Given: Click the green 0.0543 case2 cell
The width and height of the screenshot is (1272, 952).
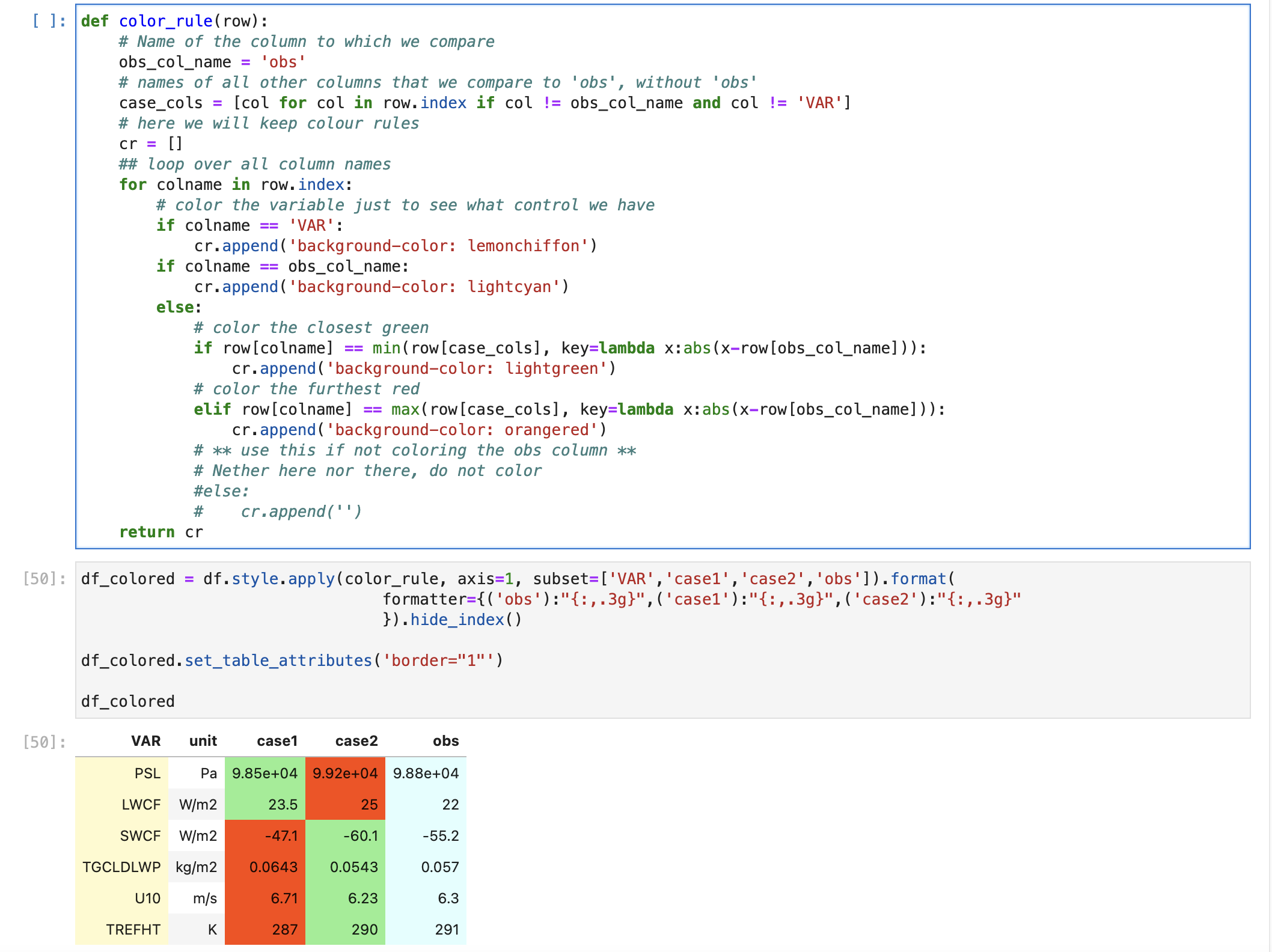Looking at the screenshot, I should 345,867.
